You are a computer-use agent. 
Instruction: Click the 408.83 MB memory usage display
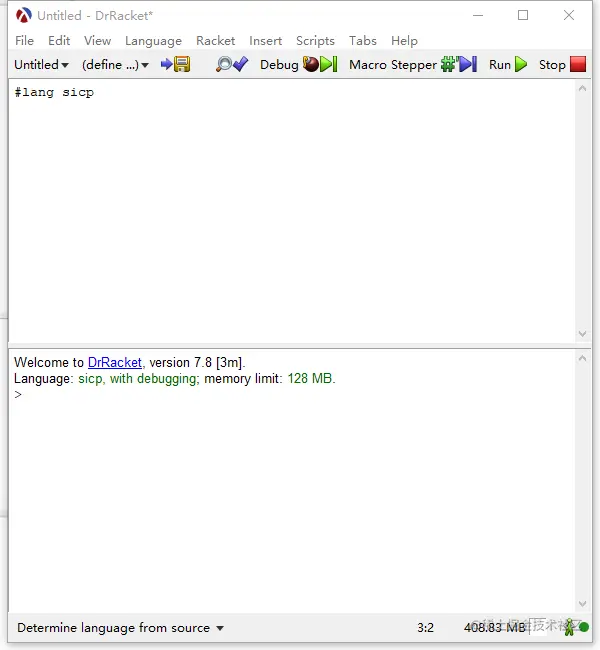[495, 628]
